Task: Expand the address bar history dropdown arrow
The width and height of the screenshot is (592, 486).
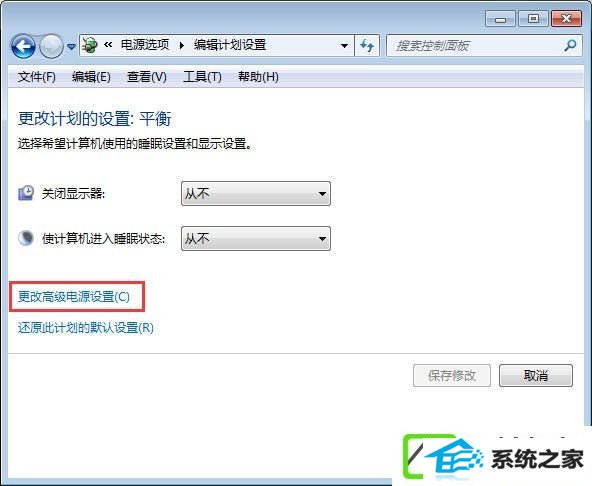Action: 344,46
